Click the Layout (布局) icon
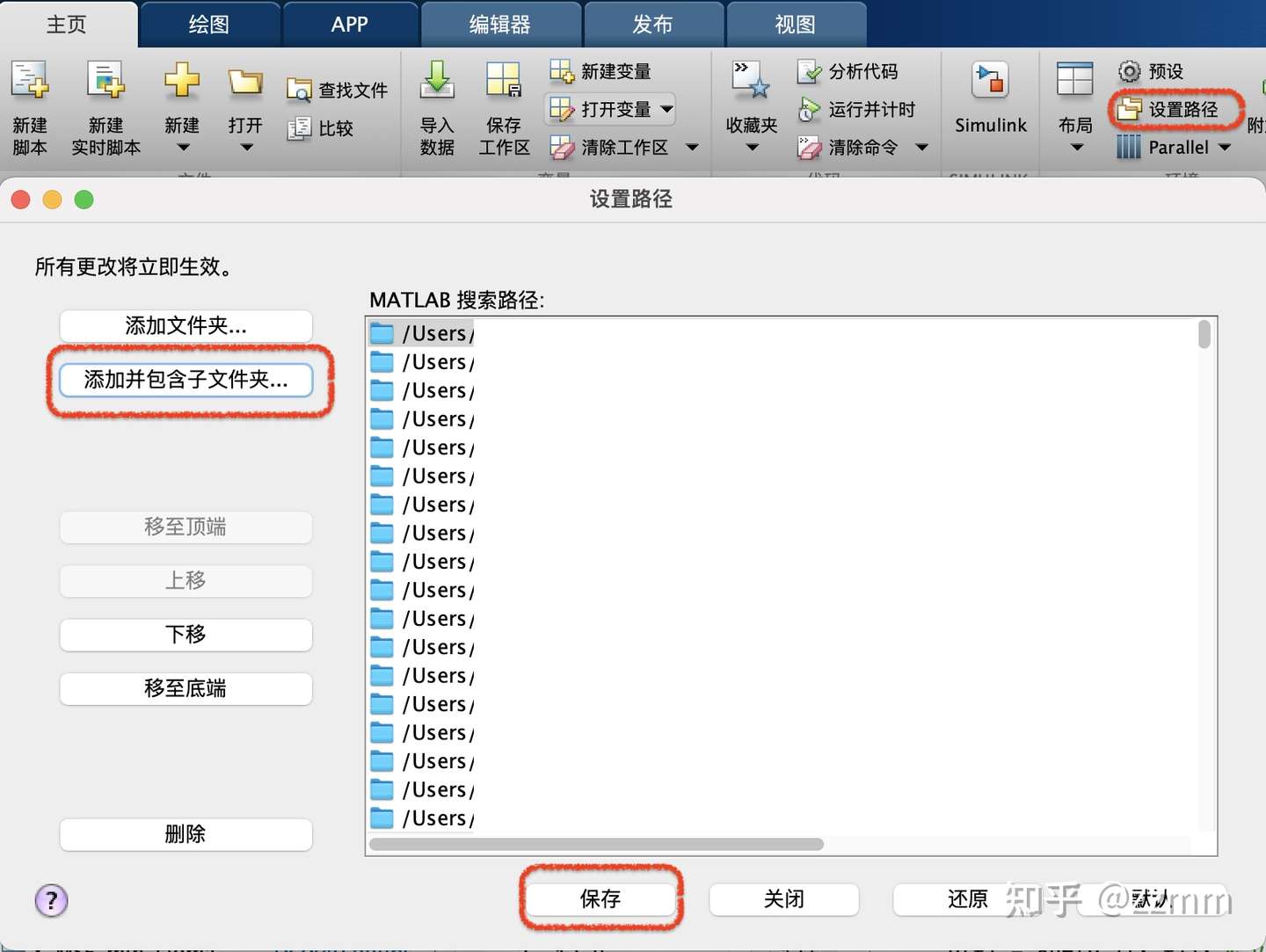The height and width of the screenshot is (952, 1266). point(1075,81)
